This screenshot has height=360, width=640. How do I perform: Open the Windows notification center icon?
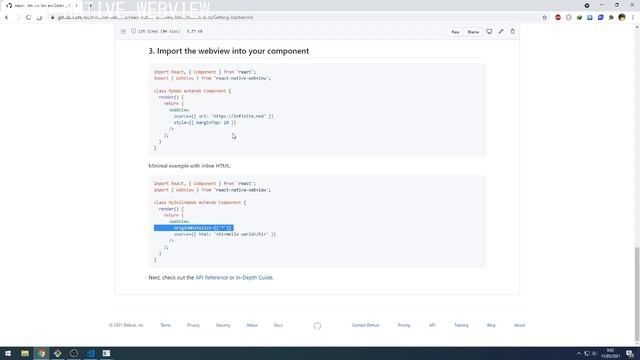click(x=630, y=353)
